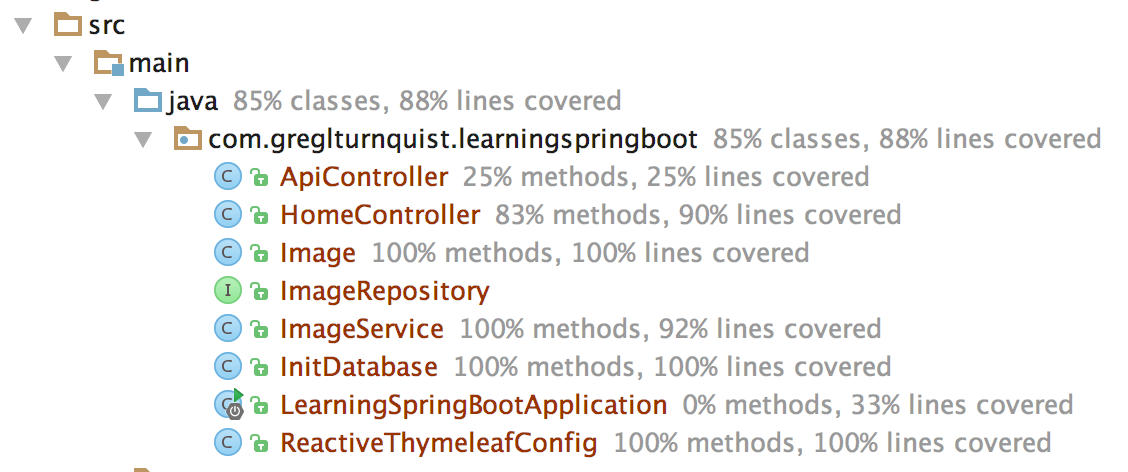Click the green lock icon beside Image
Viewport: 1128px width, 472px height.
coord(259,253)
